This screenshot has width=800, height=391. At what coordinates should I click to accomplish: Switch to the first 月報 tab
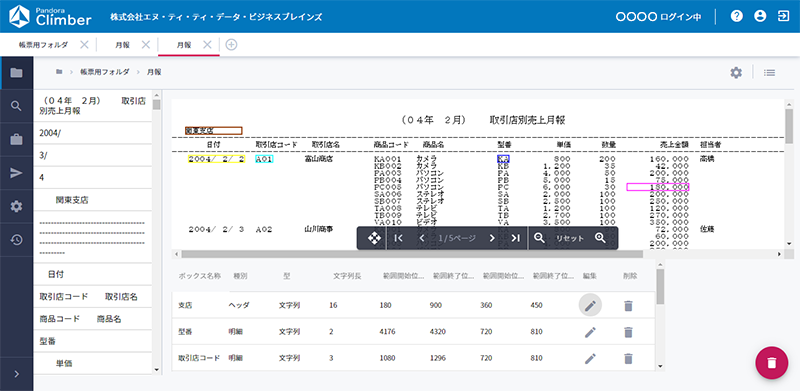pos(122,45)
